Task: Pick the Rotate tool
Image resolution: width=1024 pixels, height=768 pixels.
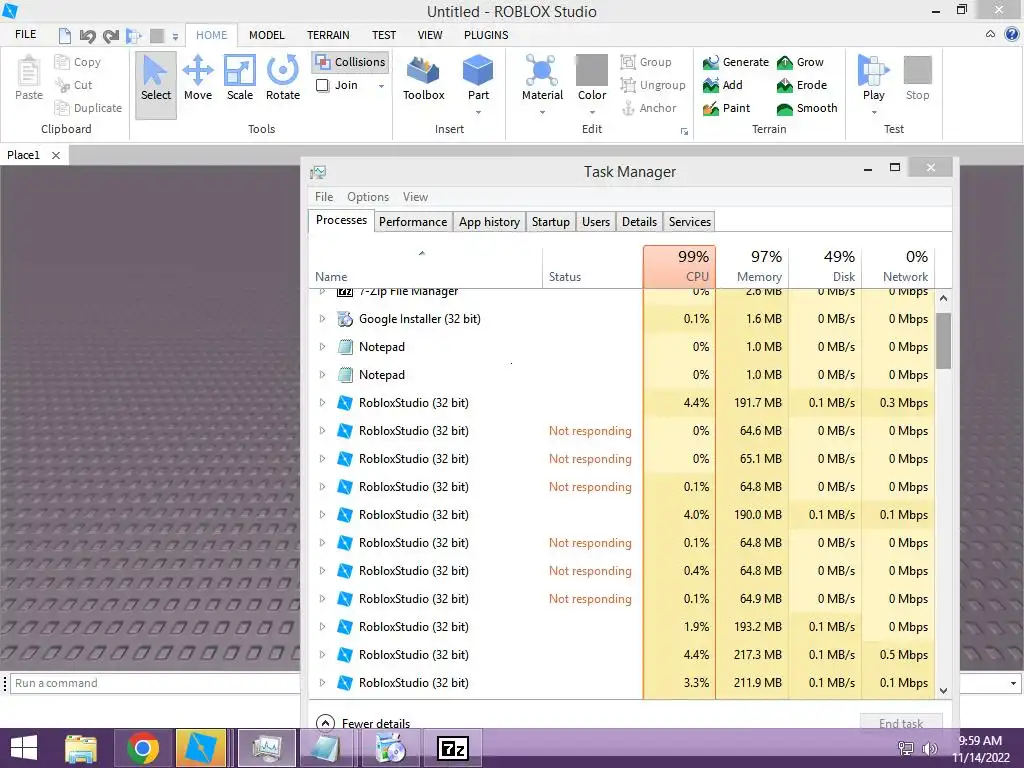Action: click(x=283, y=78)
